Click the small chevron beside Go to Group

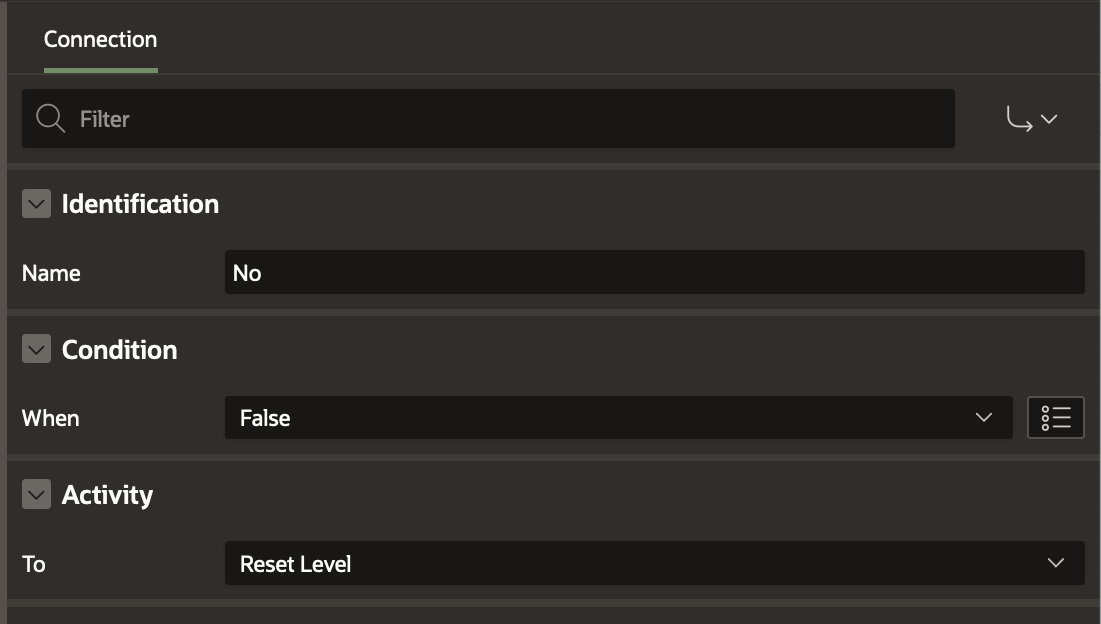tap(1049, 119)
